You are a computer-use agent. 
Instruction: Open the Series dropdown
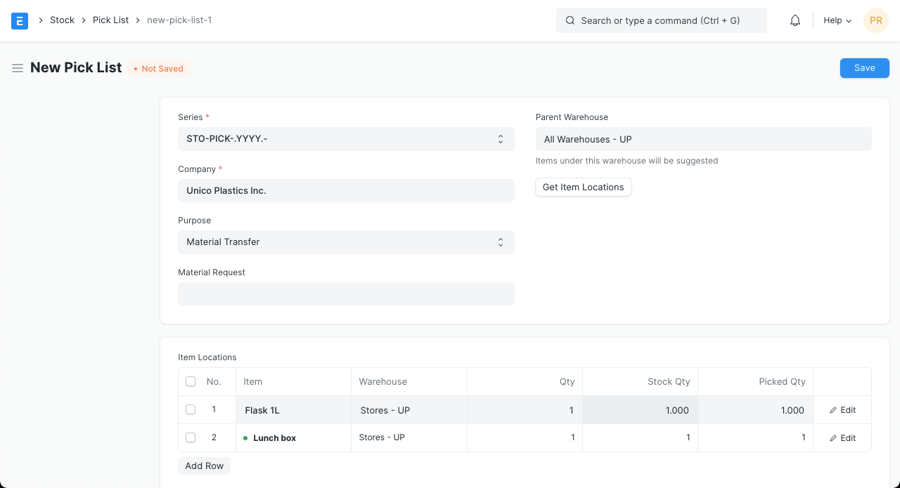pyautogui.click(x=346, y=139)
